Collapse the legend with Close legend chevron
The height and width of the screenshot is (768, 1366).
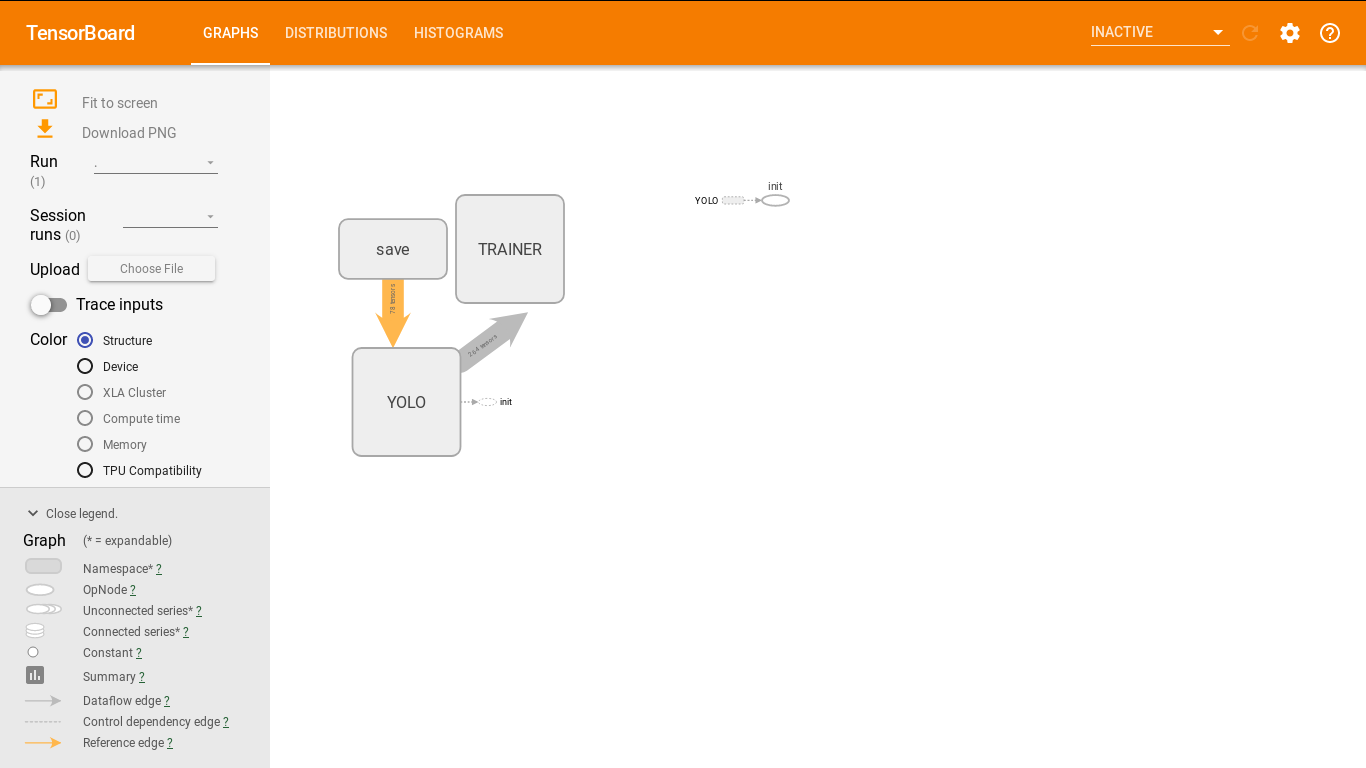(x=33, y=513)
